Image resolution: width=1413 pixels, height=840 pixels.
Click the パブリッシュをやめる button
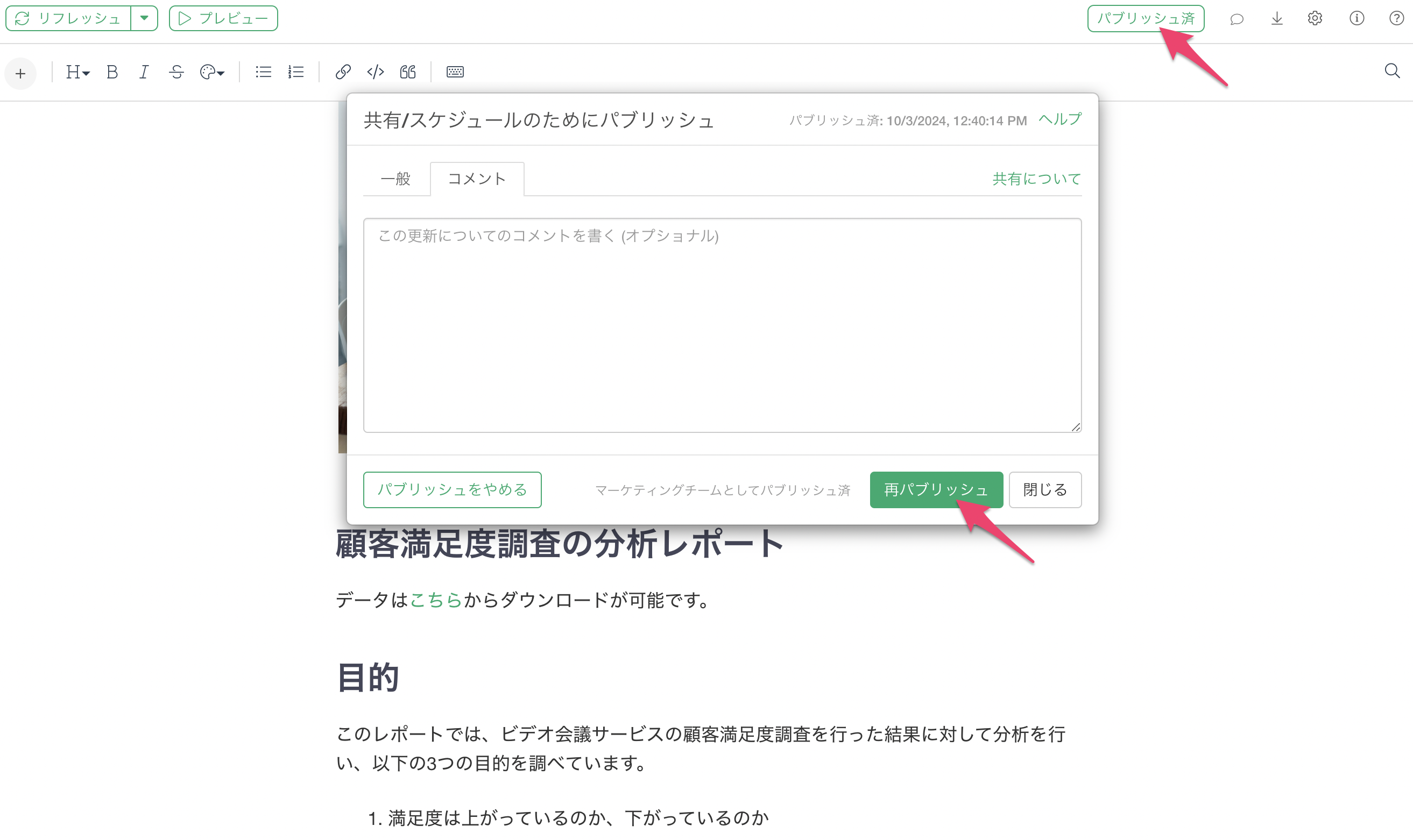pyautogui.click(x=451, y=489)
